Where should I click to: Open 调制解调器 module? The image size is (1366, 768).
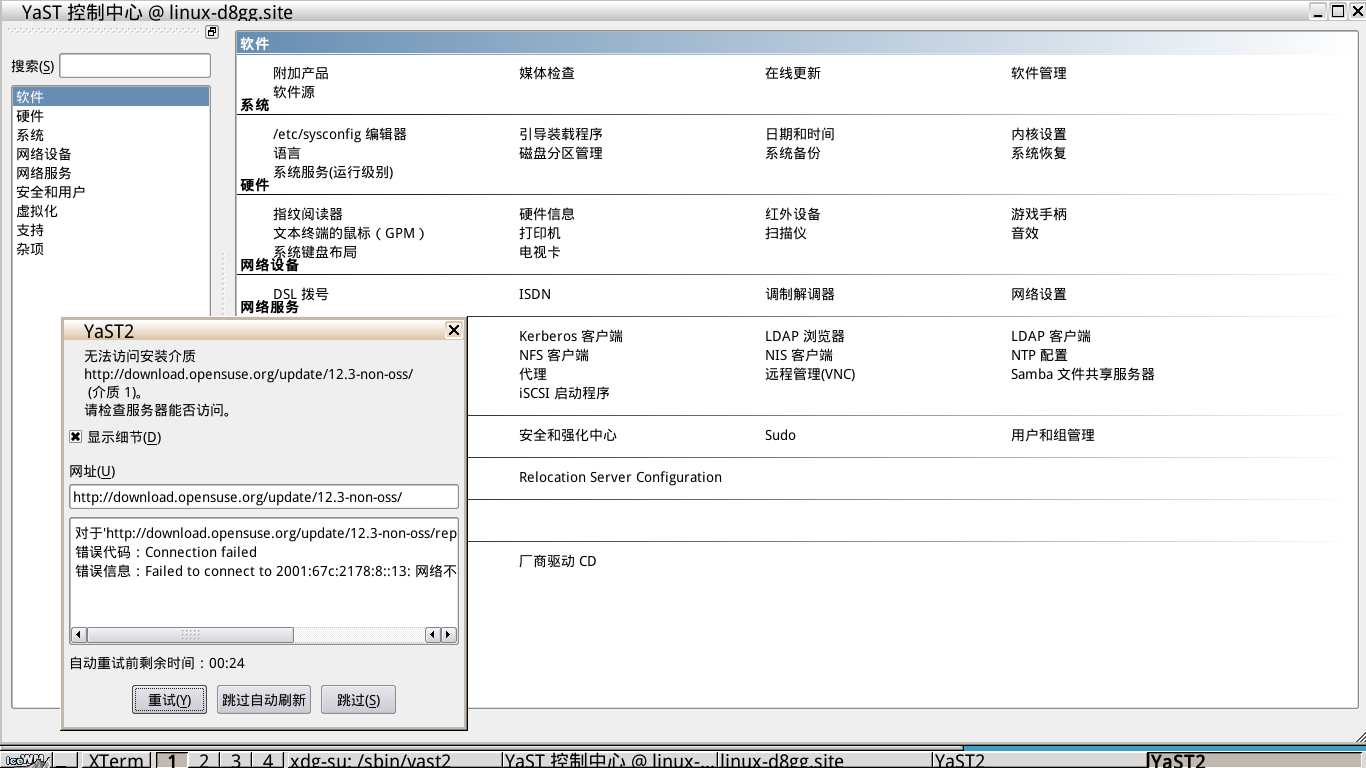(x=800, y=294)
